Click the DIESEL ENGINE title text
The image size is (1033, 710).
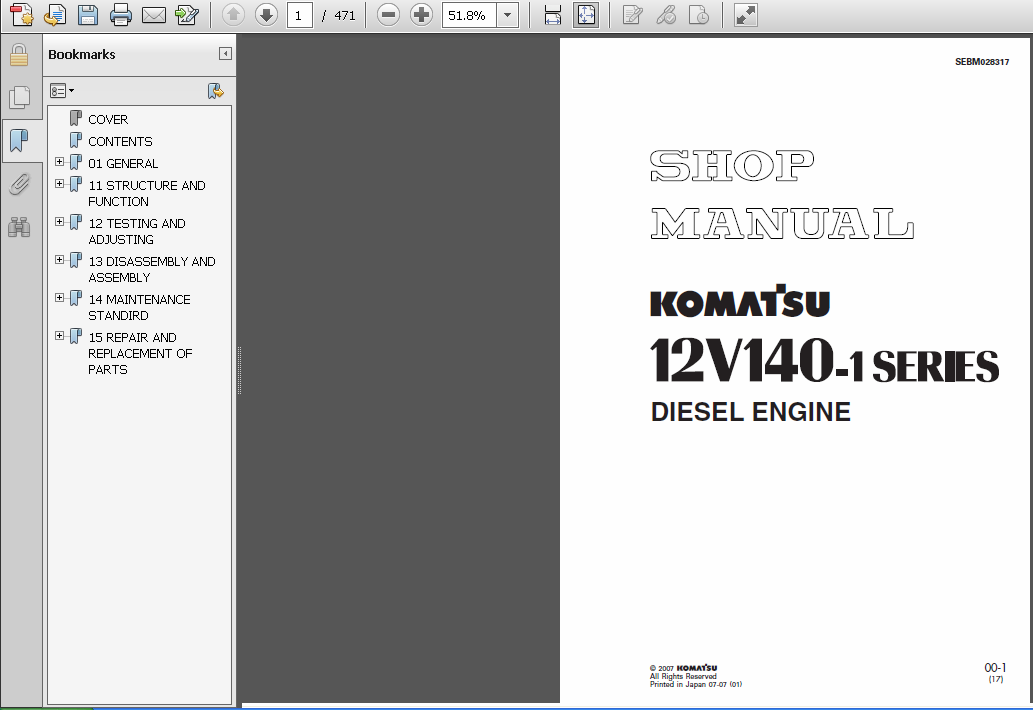(750, 412)
